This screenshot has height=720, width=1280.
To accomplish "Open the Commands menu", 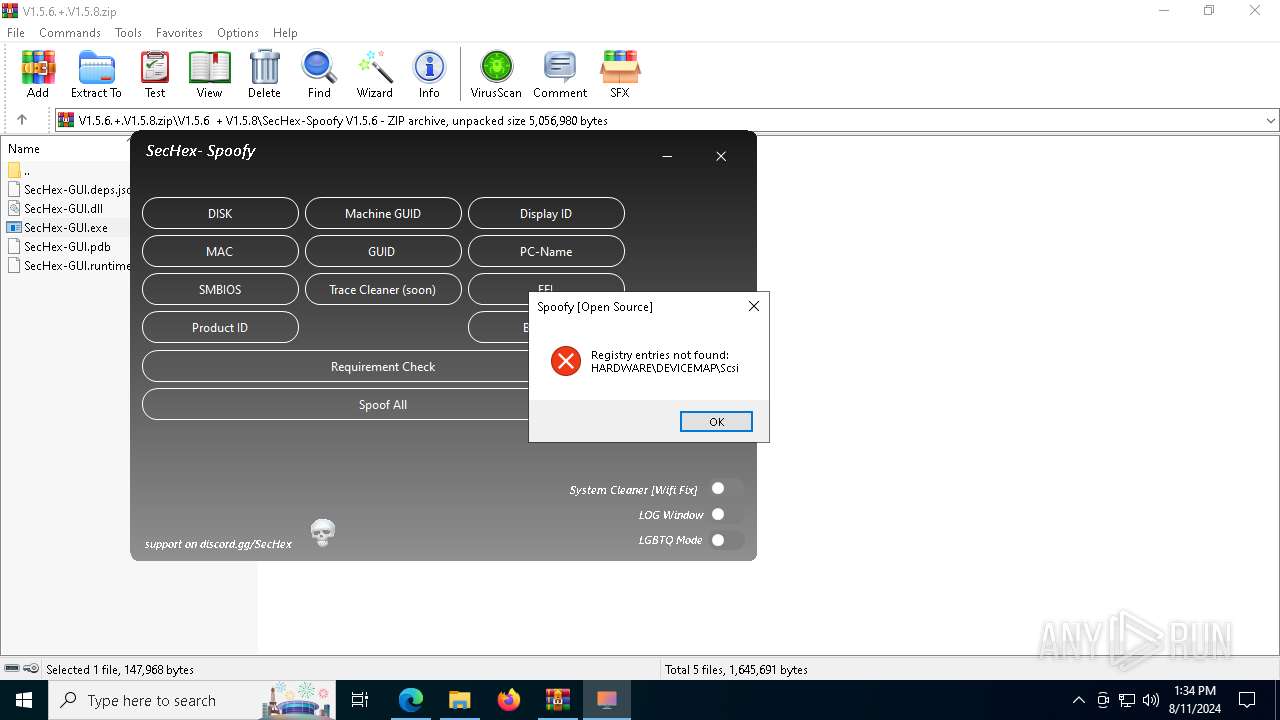I will (x=70, y=33).
